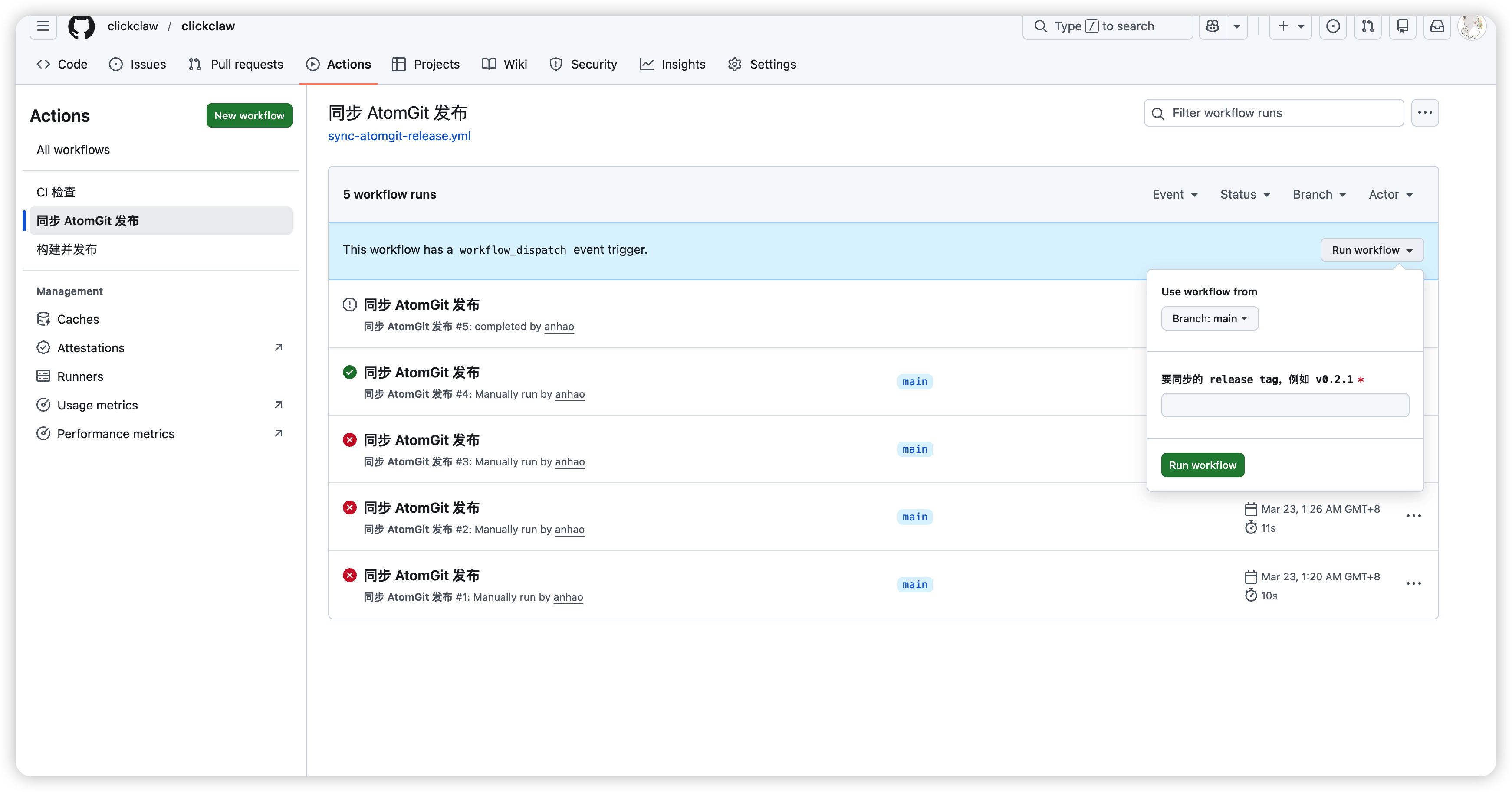Image resolution: width=1512 pixels, height=792 pixels.
Task: Switch to the Projects tab
Action: pyautogui.click(x=426, y=65)
